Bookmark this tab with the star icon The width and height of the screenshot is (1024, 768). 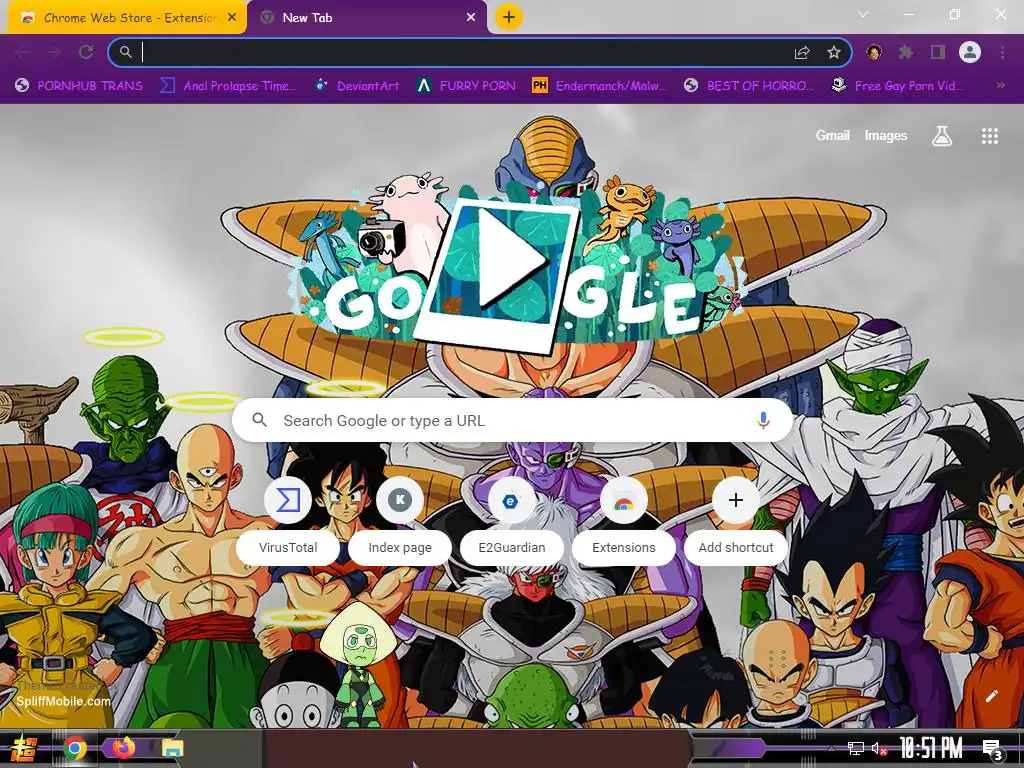click(833, 52)
